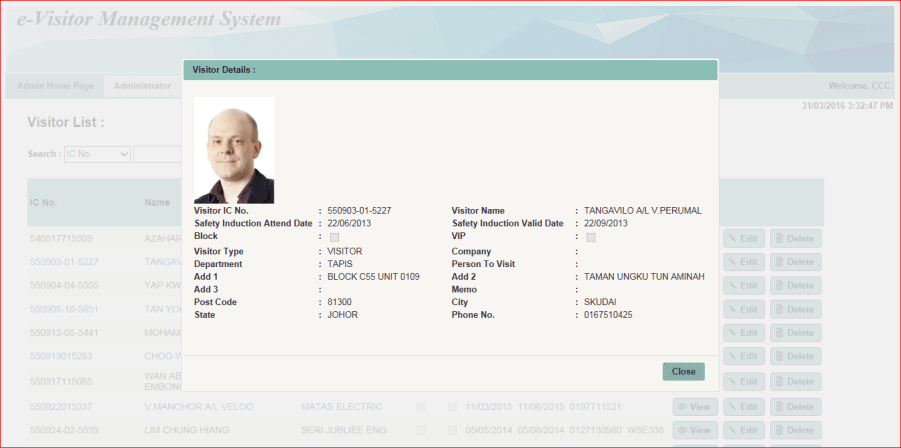Viewport: 901px width, 448px height.
Task: Delete the MATAS ELECTRIC visitor row
Action: 795,407
